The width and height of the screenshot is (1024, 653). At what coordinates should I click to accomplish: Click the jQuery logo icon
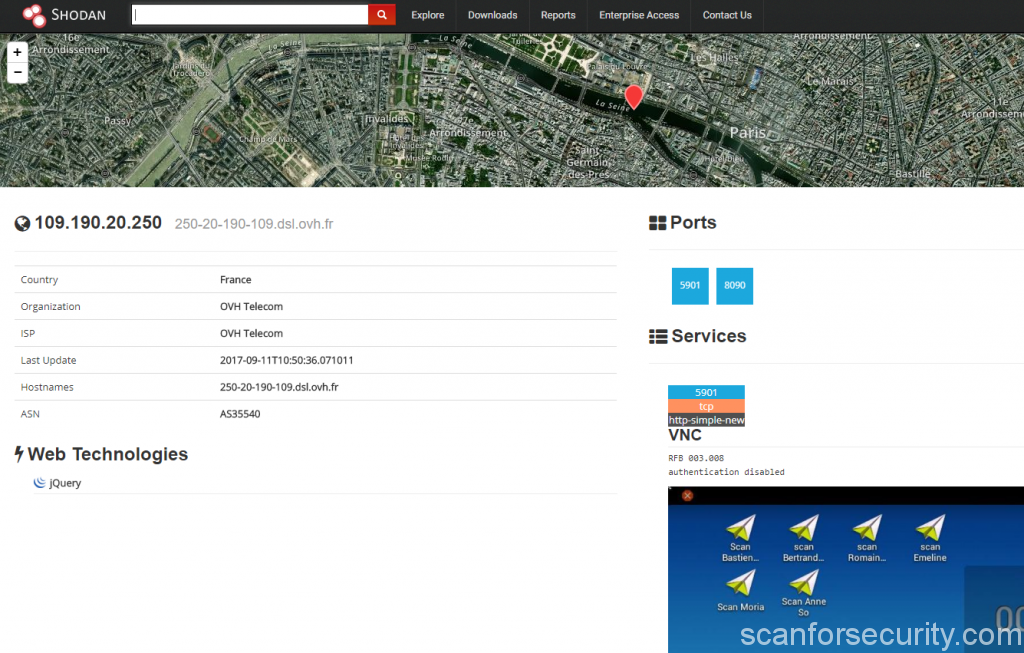pos(40,483)
